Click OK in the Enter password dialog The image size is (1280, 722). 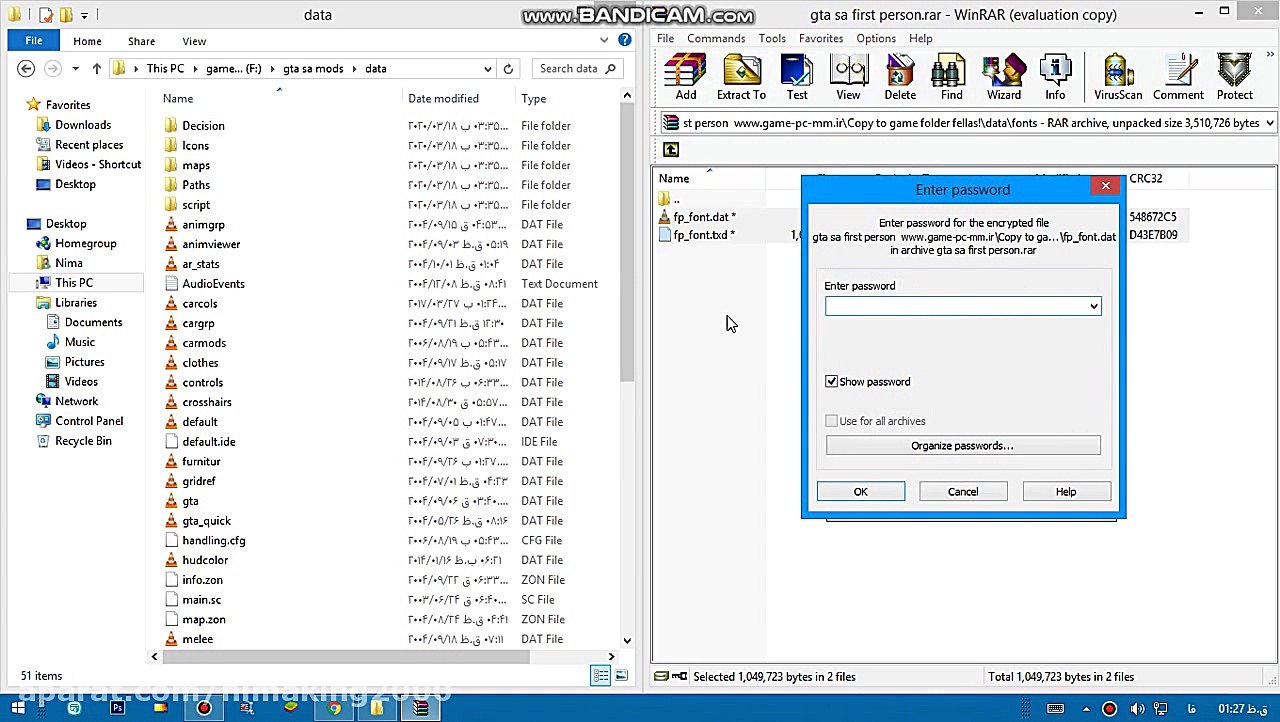tap(860, 491)
